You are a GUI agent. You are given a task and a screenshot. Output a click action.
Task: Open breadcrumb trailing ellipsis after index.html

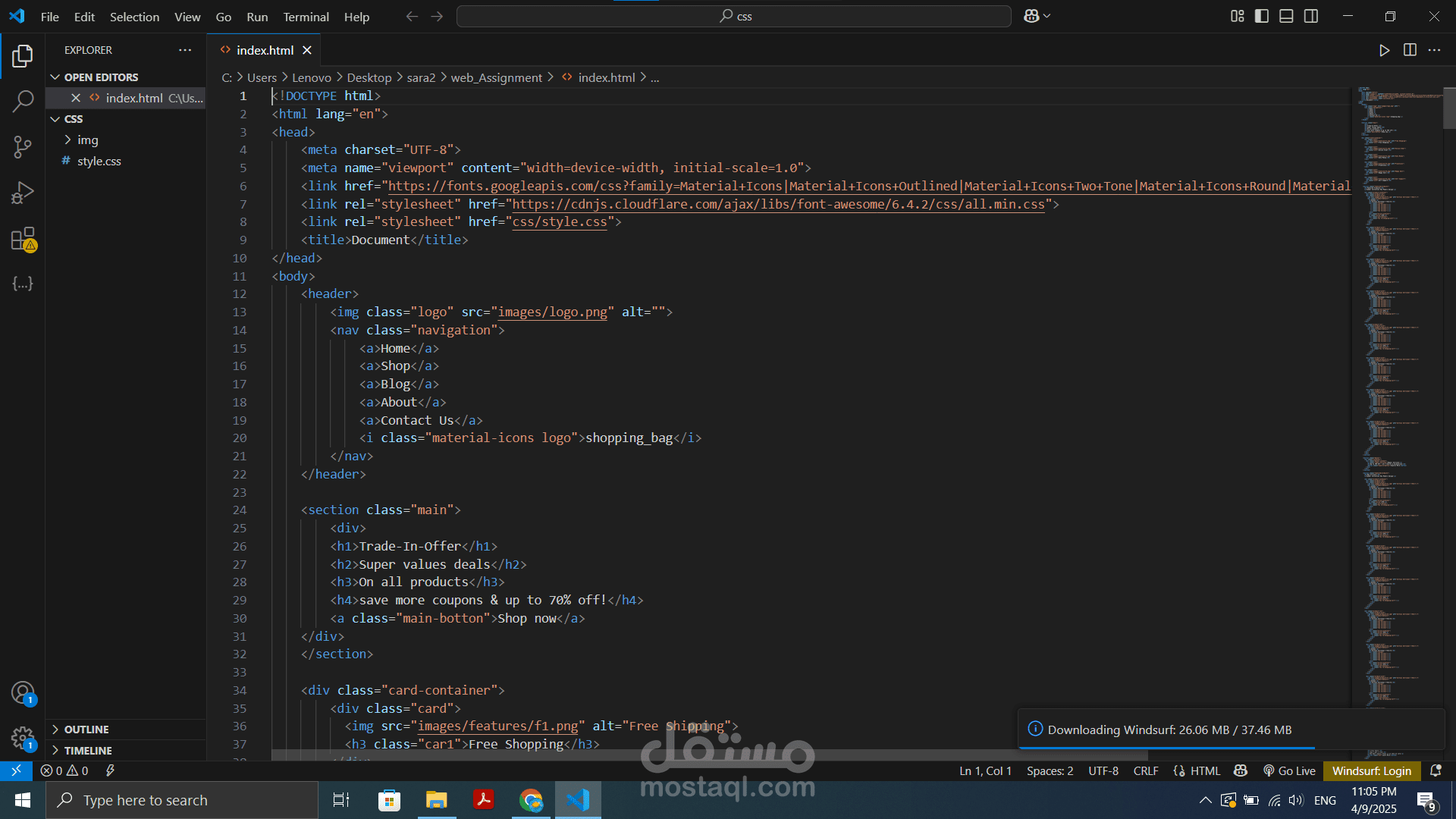click(654, 77)
